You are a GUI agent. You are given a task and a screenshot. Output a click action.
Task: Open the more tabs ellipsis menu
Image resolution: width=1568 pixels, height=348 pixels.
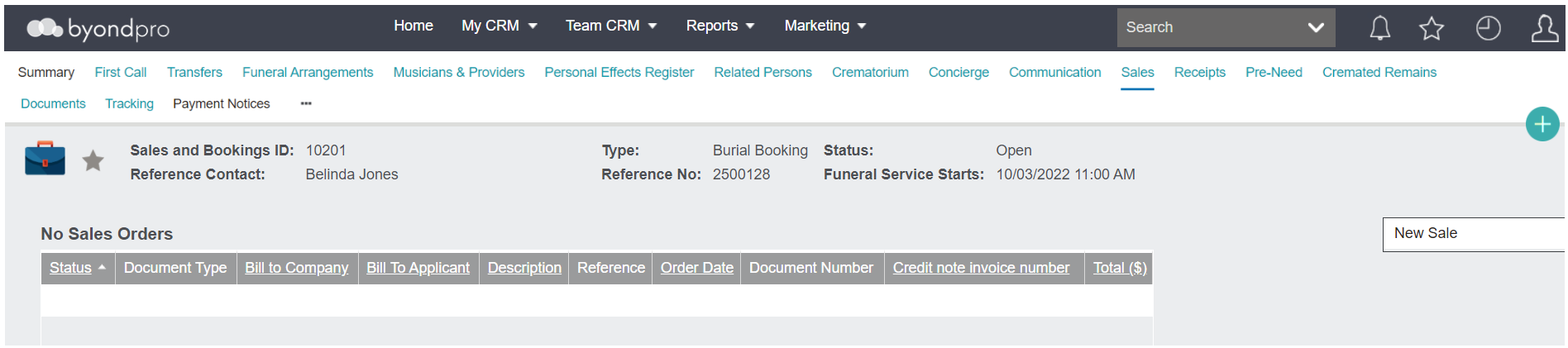(306, 103)
